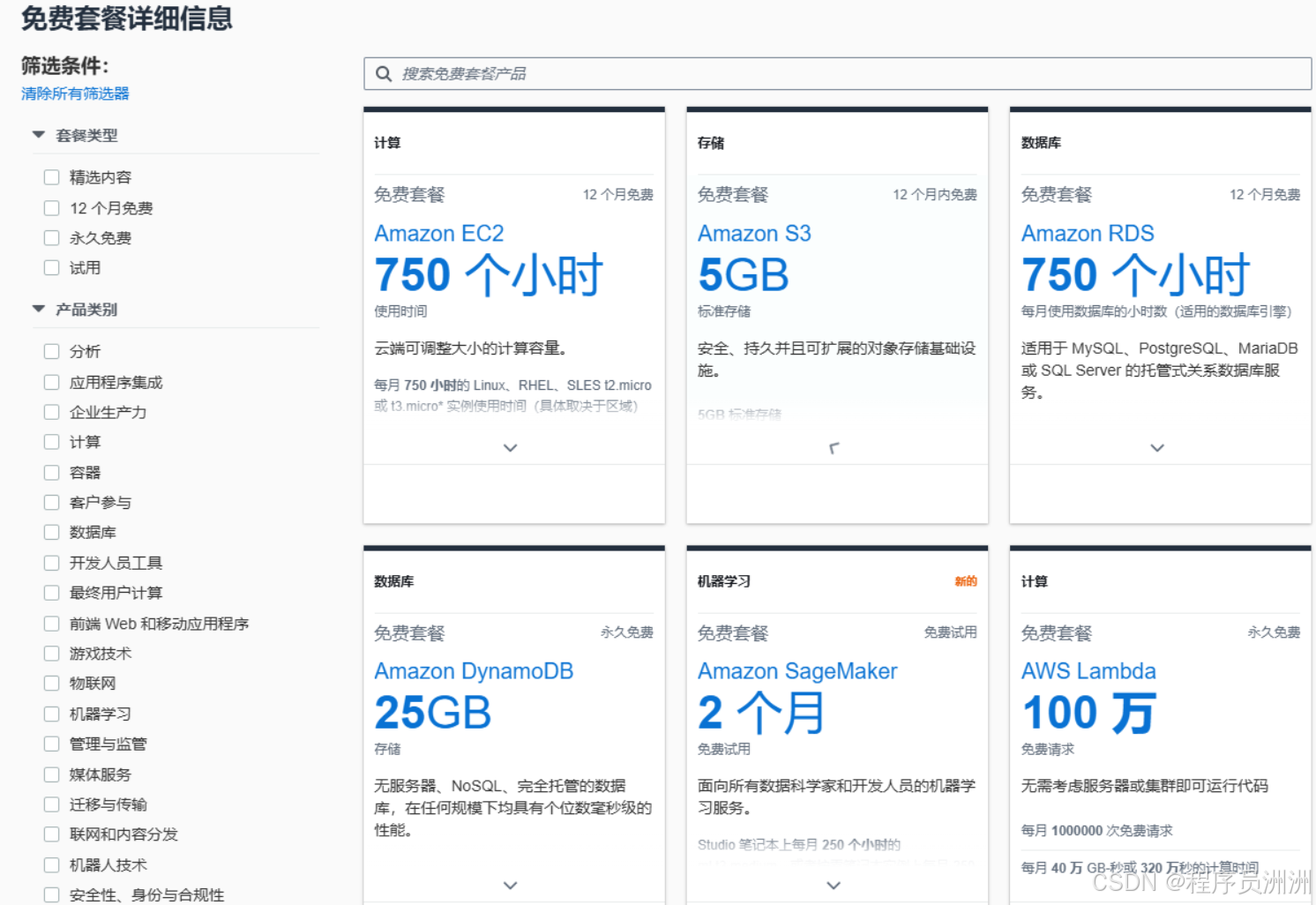Open the Amazon SageMaker link
The width and height of the screenshot is (1316, 905).
pos(797,671)
